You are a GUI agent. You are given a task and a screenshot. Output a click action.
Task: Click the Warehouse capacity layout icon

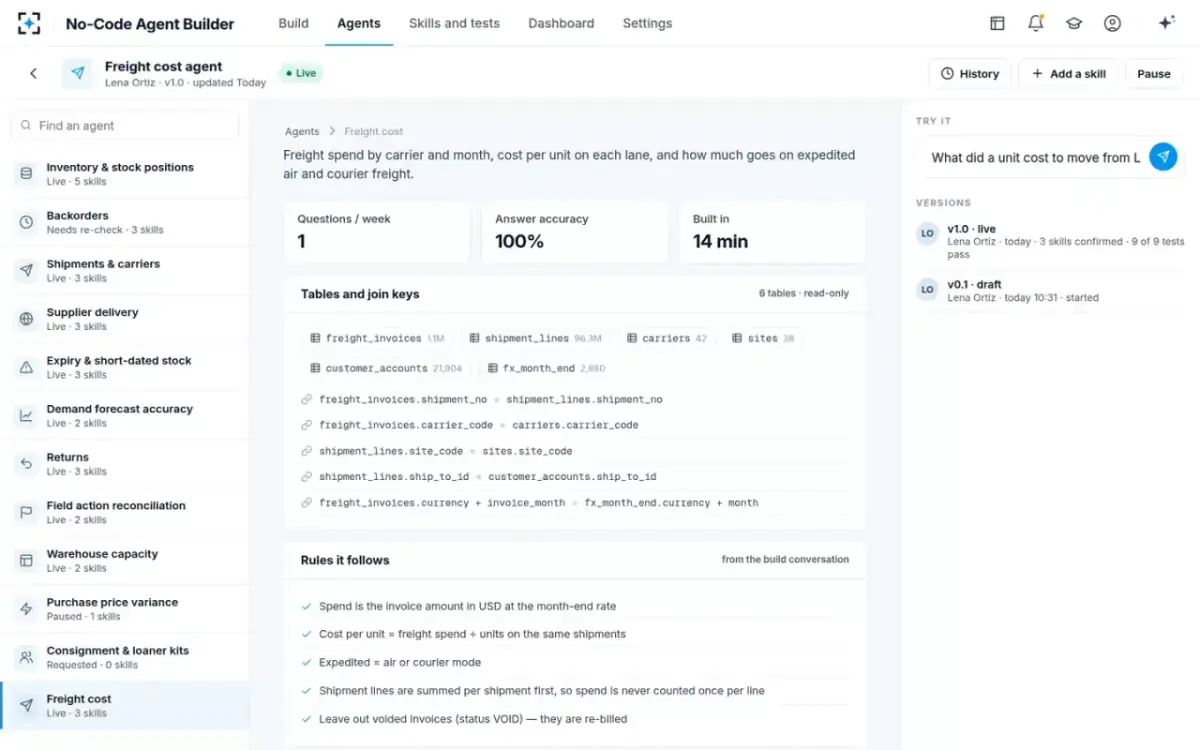pos(26,561)
